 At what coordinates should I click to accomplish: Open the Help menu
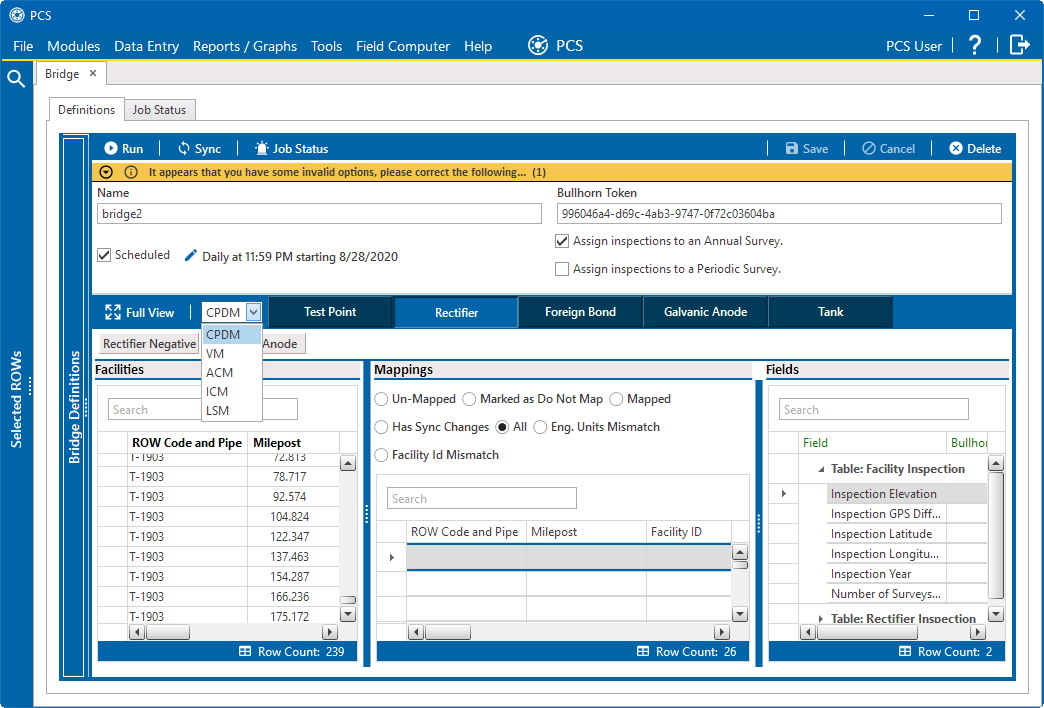tap(478, 46)
